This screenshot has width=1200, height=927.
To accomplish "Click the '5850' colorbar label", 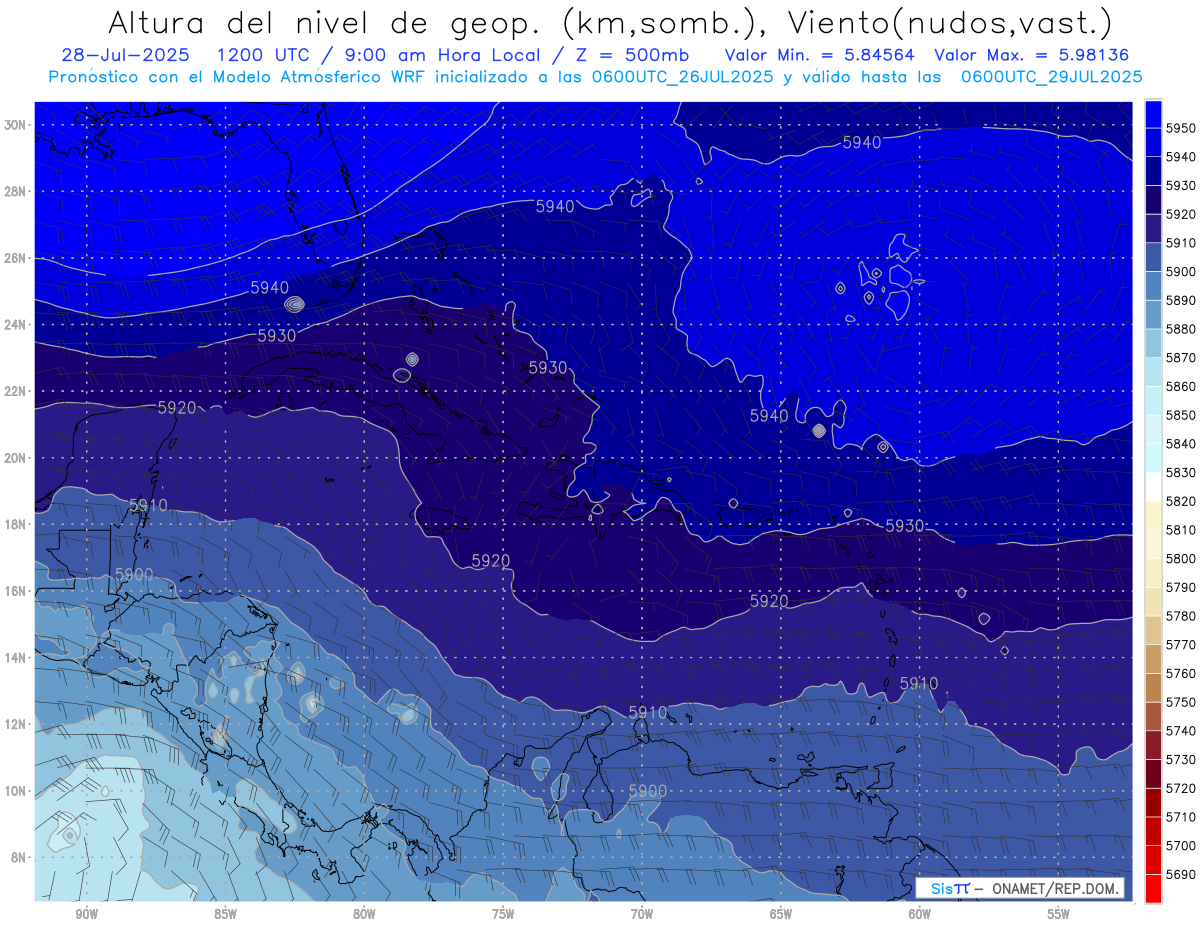I will [1181, 415].
